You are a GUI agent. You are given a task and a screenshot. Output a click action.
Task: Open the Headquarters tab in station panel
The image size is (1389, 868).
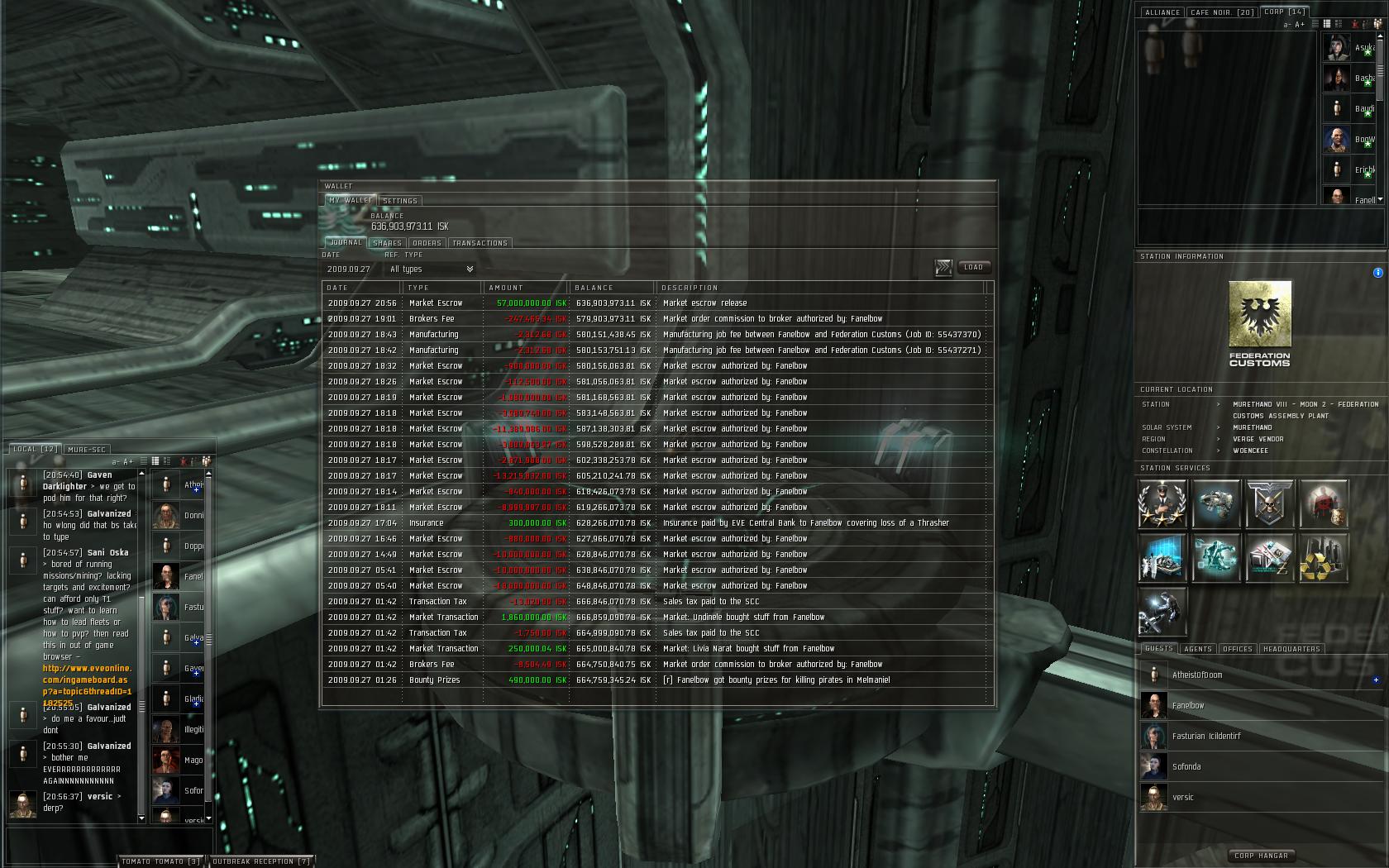(x=1291, y=649)
